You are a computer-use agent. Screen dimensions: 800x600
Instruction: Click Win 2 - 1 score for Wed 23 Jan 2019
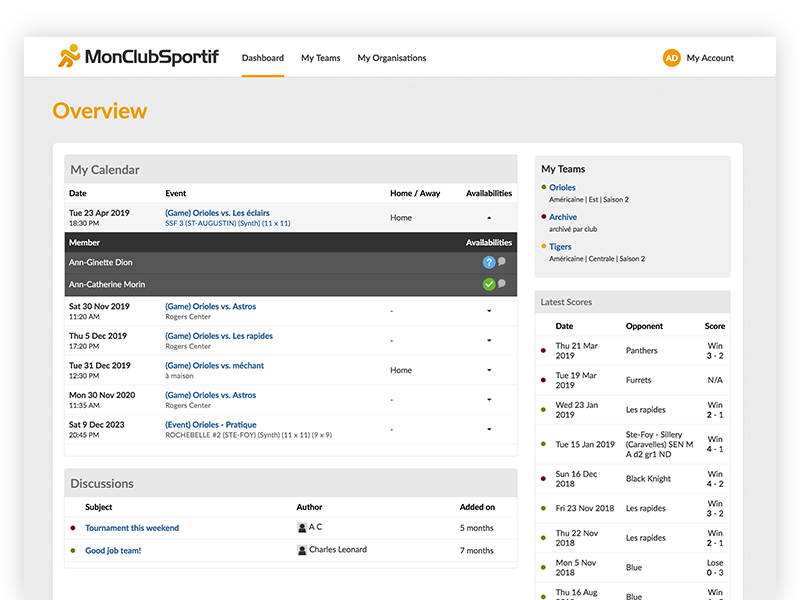[x=715, y=410]
